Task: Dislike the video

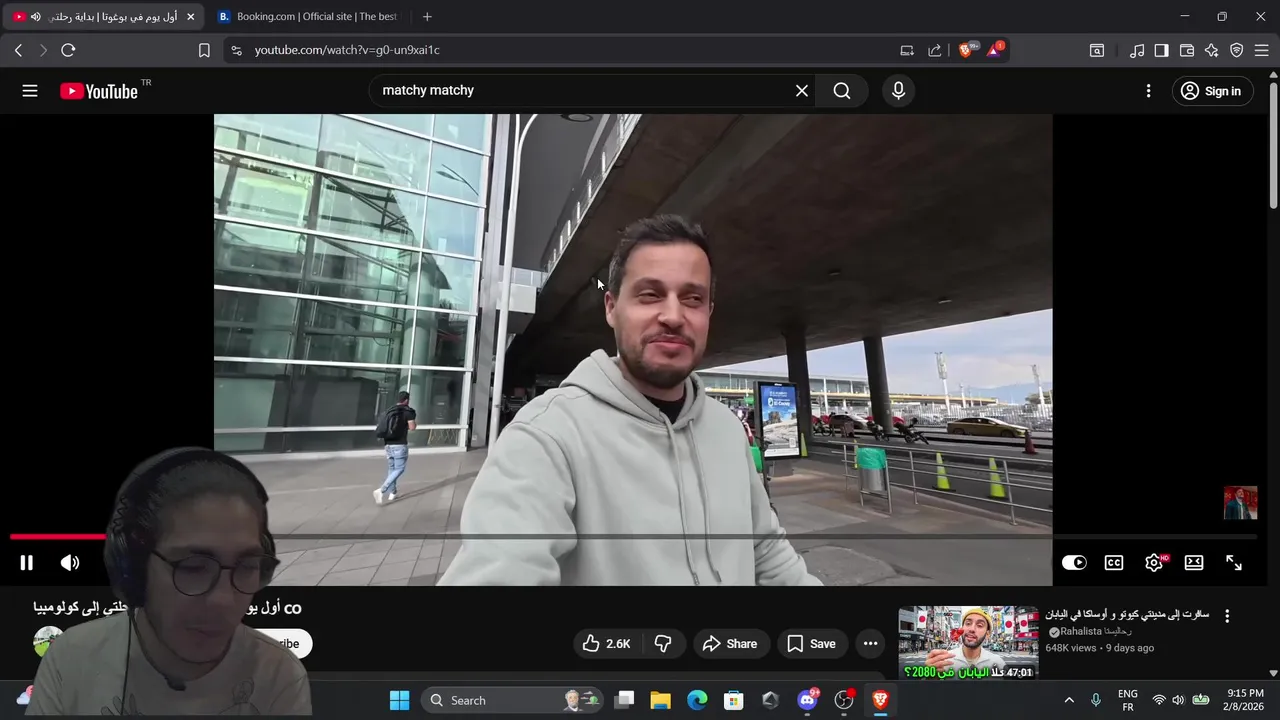Action: pyautogui.click(x=663, y=644)
